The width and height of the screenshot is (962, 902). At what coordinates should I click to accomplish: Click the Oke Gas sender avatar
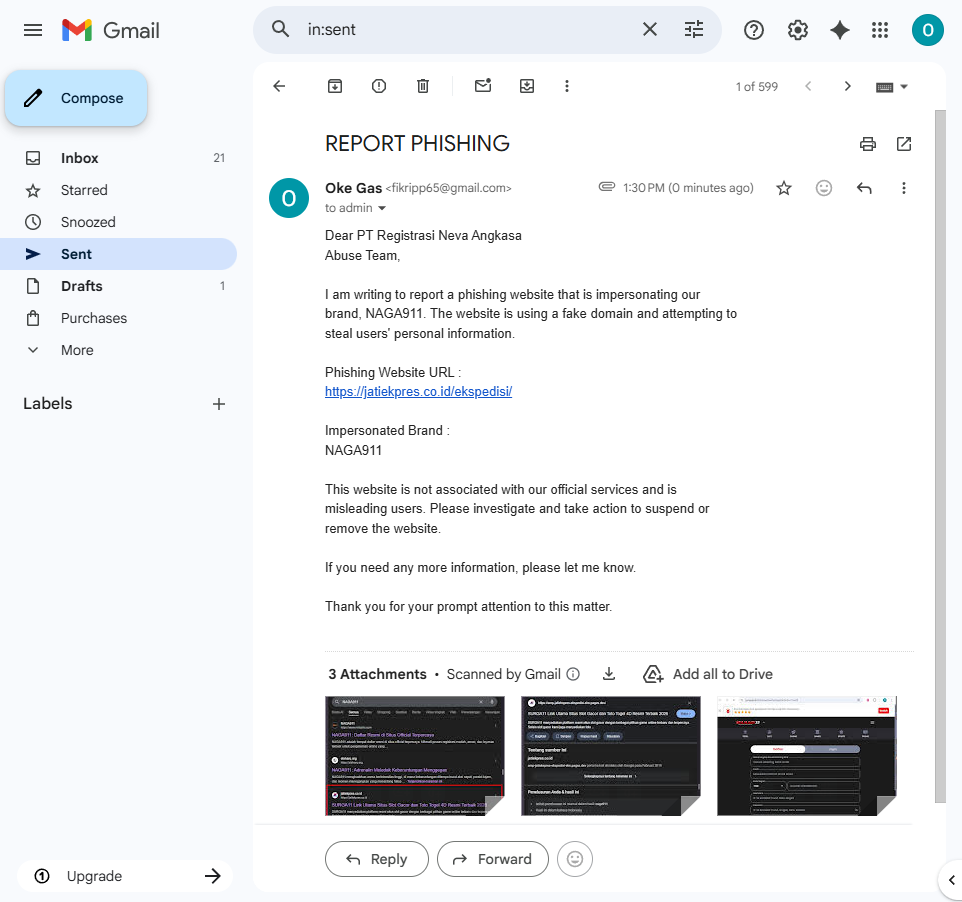click(289, 198)
